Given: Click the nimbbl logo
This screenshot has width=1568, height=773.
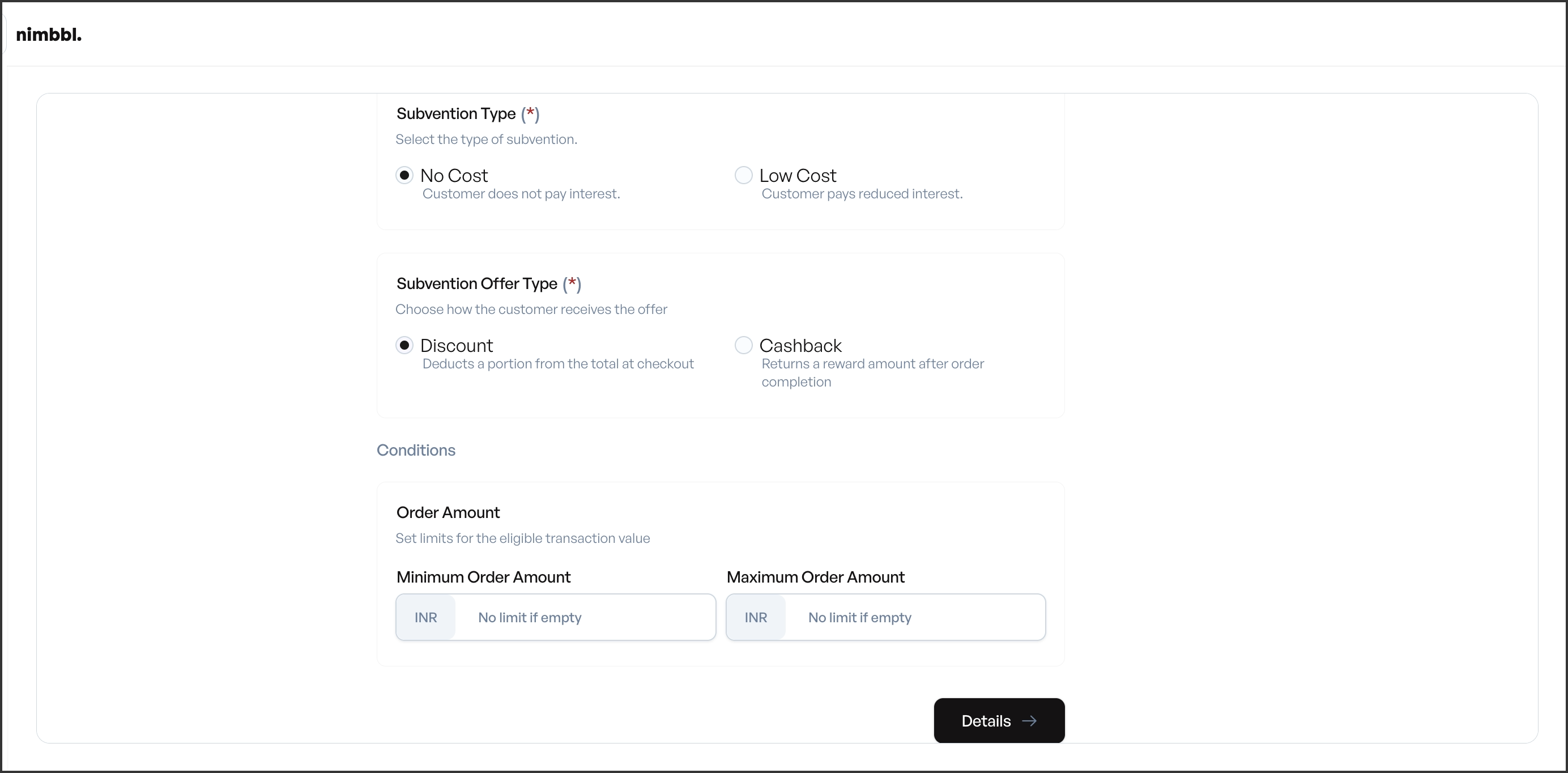Looking at the screenshot, I should tap(49, 35).
